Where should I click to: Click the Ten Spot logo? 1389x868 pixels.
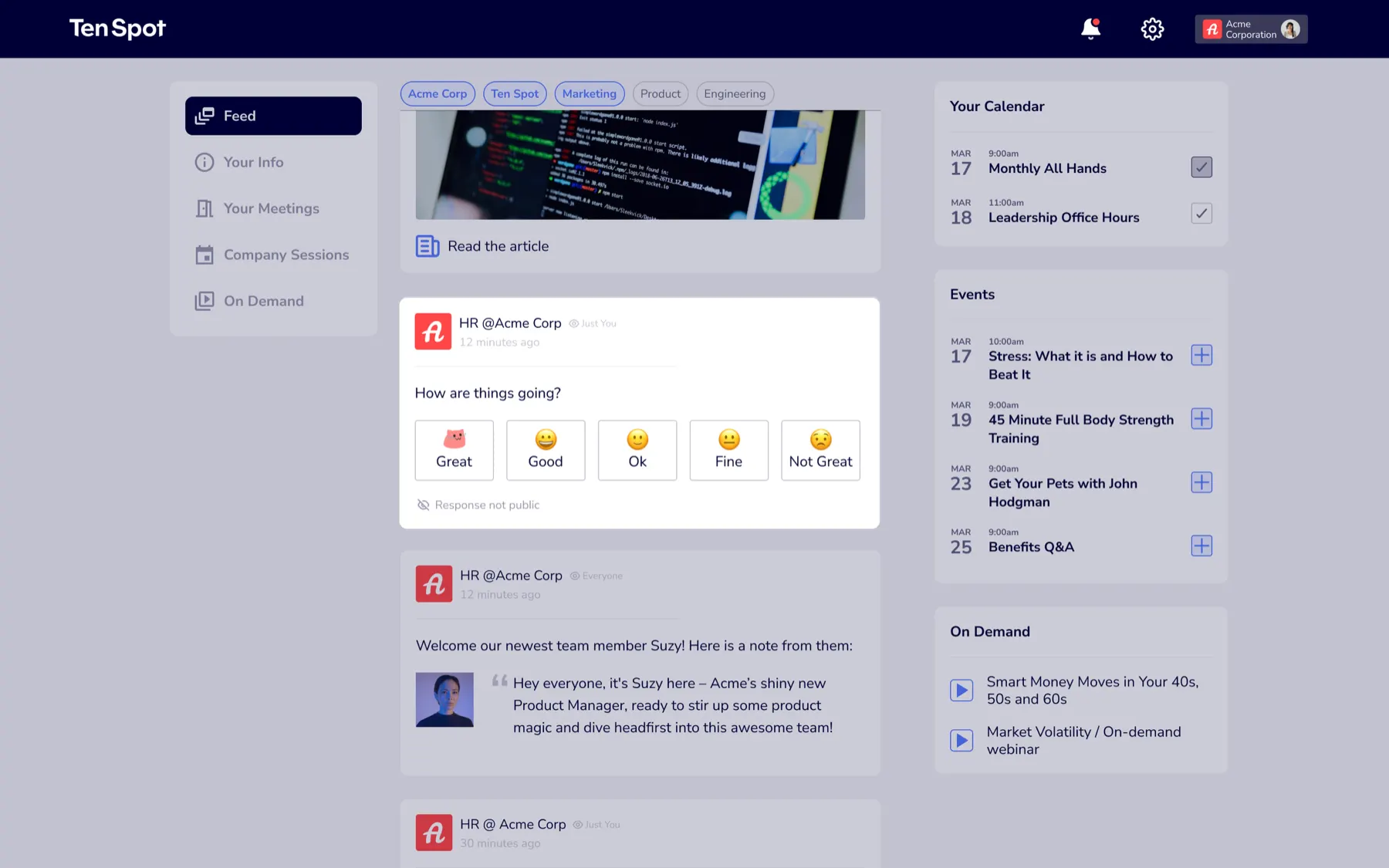click(117, 29)
